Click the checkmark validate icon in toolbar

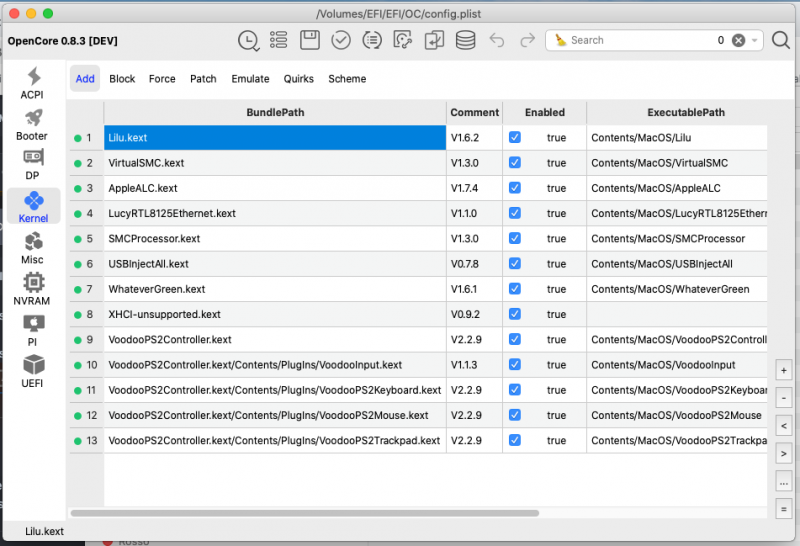pos(341,40)
